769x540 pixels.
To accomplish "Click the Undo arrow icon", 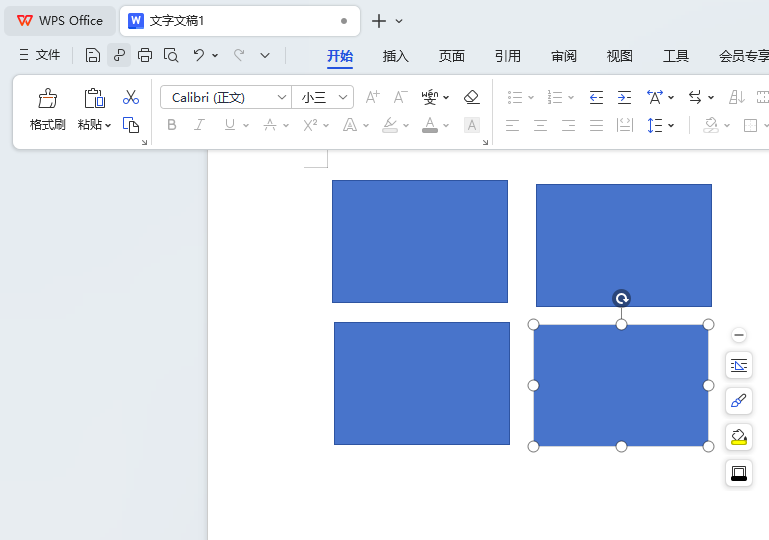I will pyautogui.click(x=199, y=55).
